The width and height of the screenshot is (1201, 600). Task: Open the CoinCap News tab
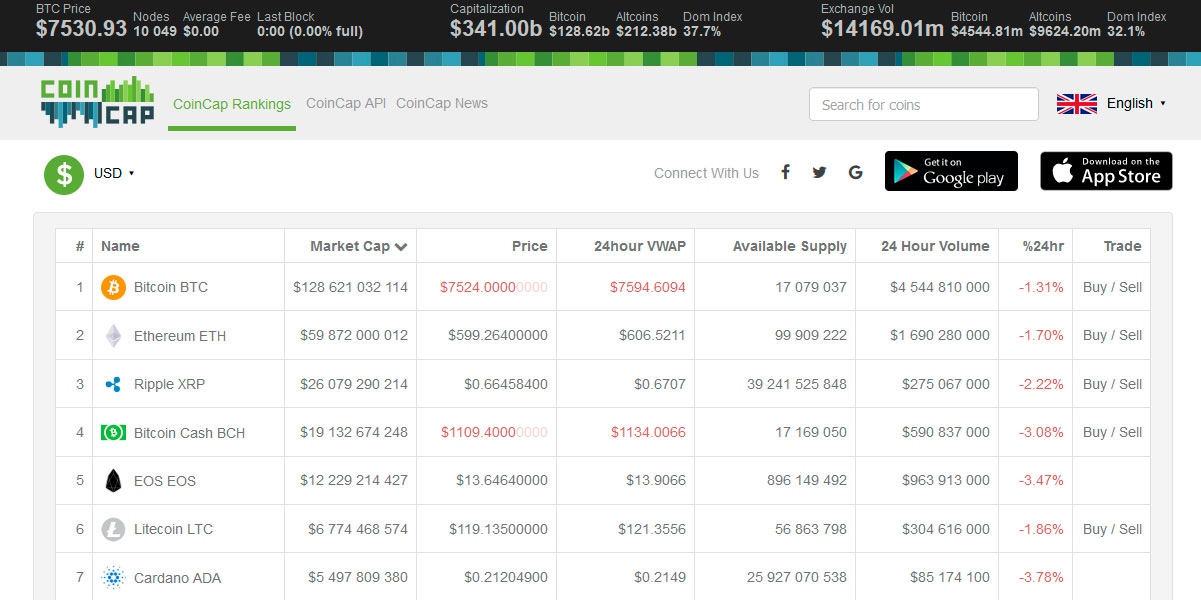click(x=442, y=103)
